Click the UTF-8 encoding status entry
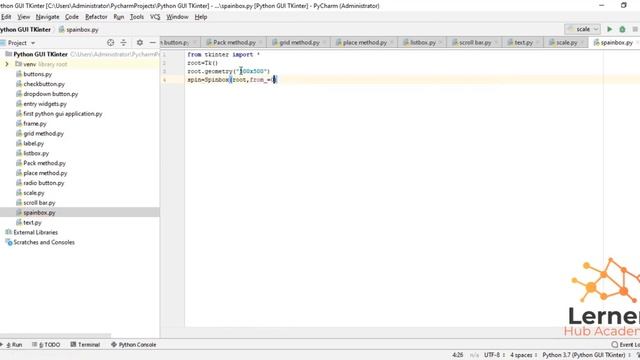 pyautogui.click(x=494, y=355)
